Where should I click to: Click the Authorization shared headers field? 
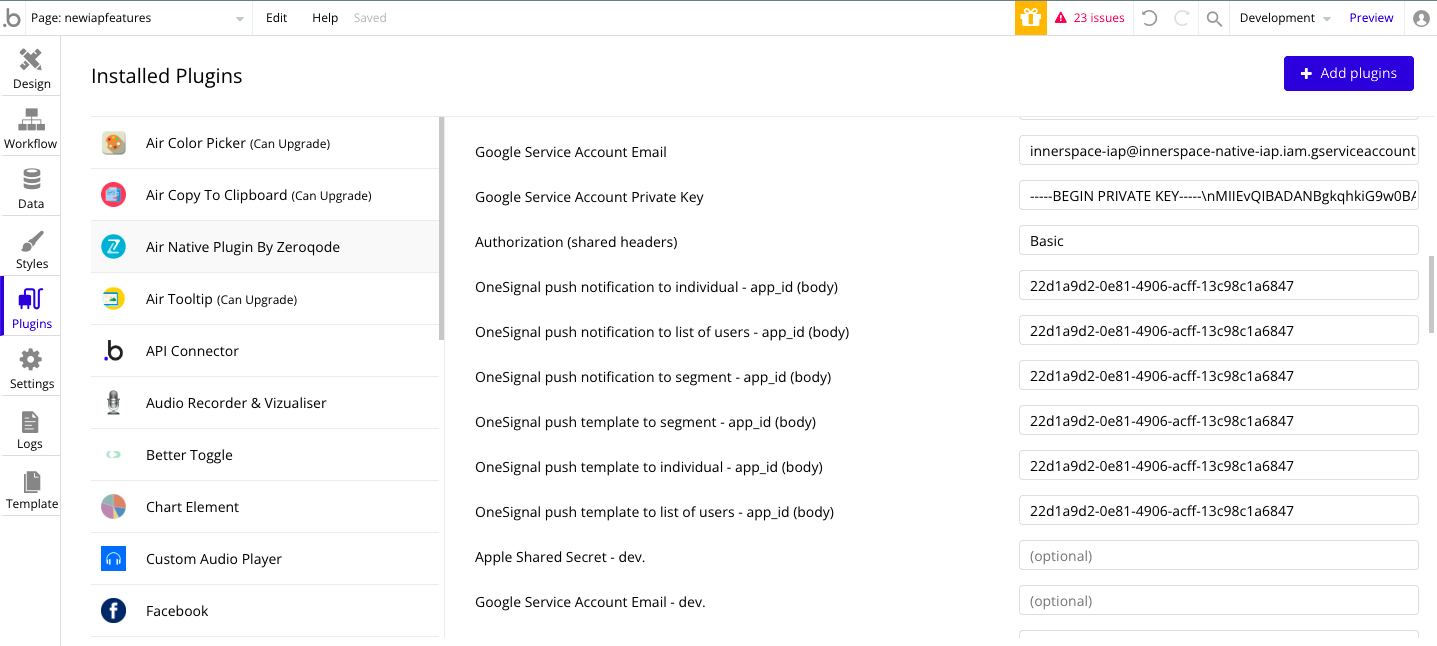pyautogui.click(x=1218, y=241)
